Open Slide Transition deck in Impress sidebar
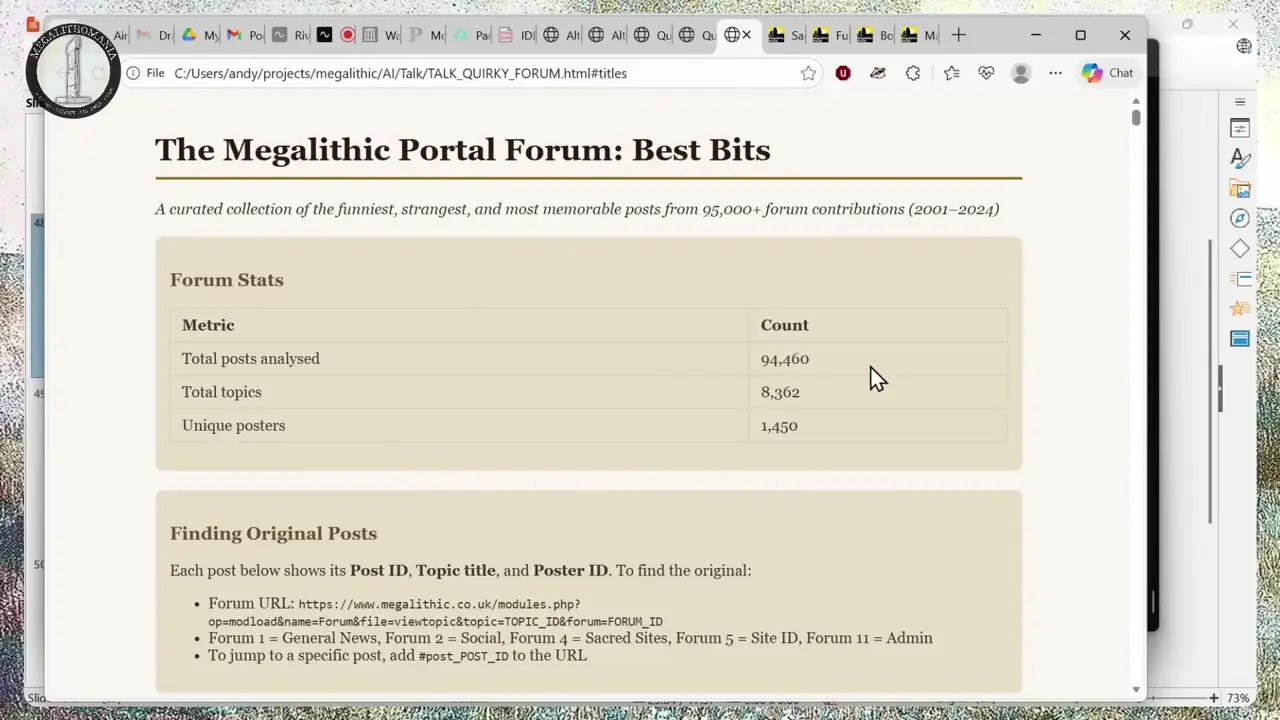 click(x=1240, y=278)
